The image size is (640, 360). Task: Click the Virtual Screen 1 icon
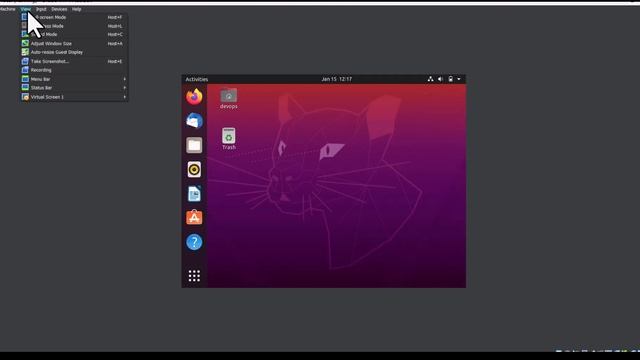coord(25,97)
